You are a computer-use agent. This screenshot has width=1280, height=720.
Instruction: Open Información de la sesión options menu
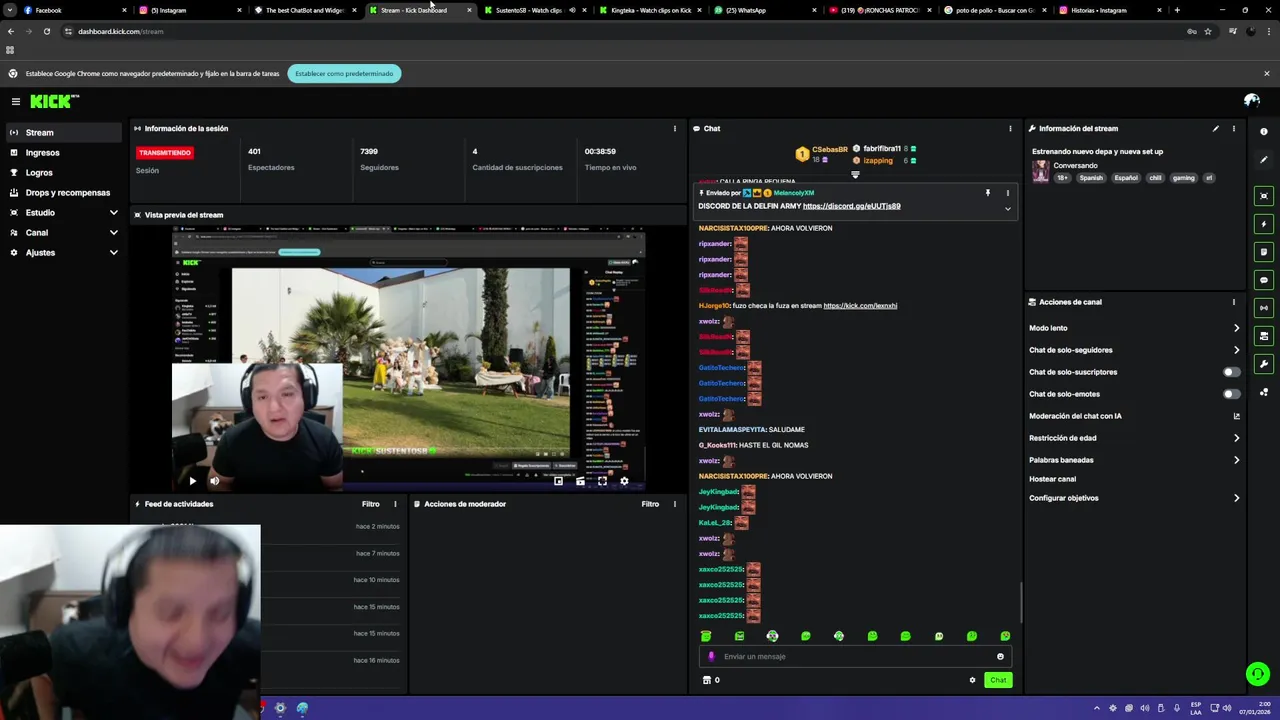[675, 128]
